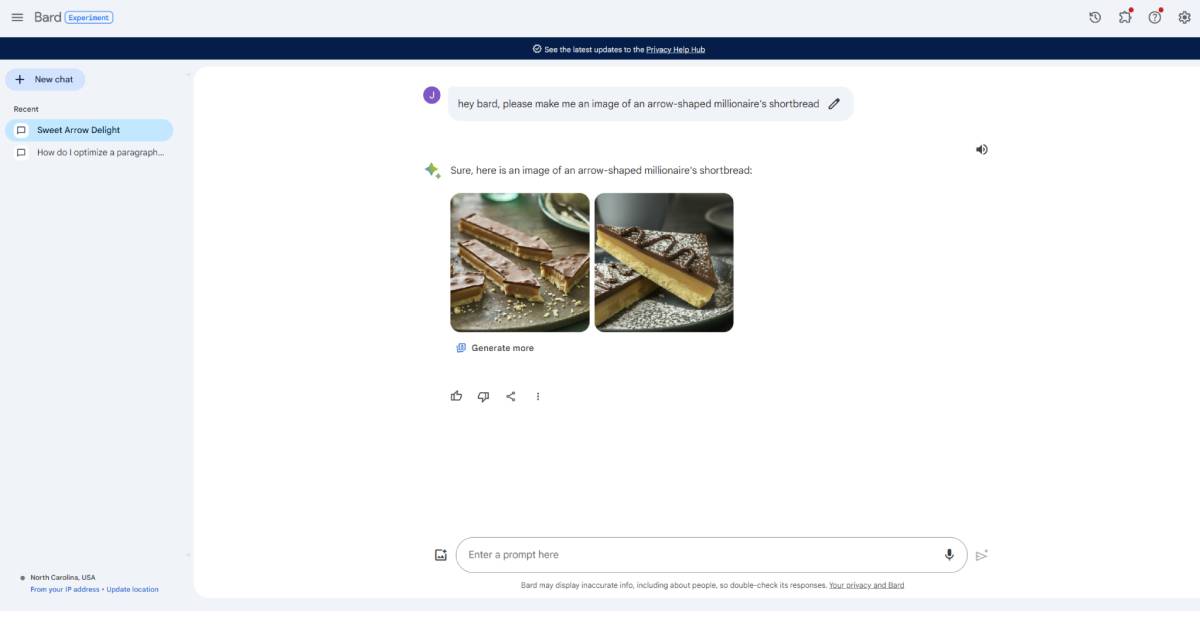Screen dimensions: 1200x624
Task: Activate the microphone voice input
Action: 949,555
